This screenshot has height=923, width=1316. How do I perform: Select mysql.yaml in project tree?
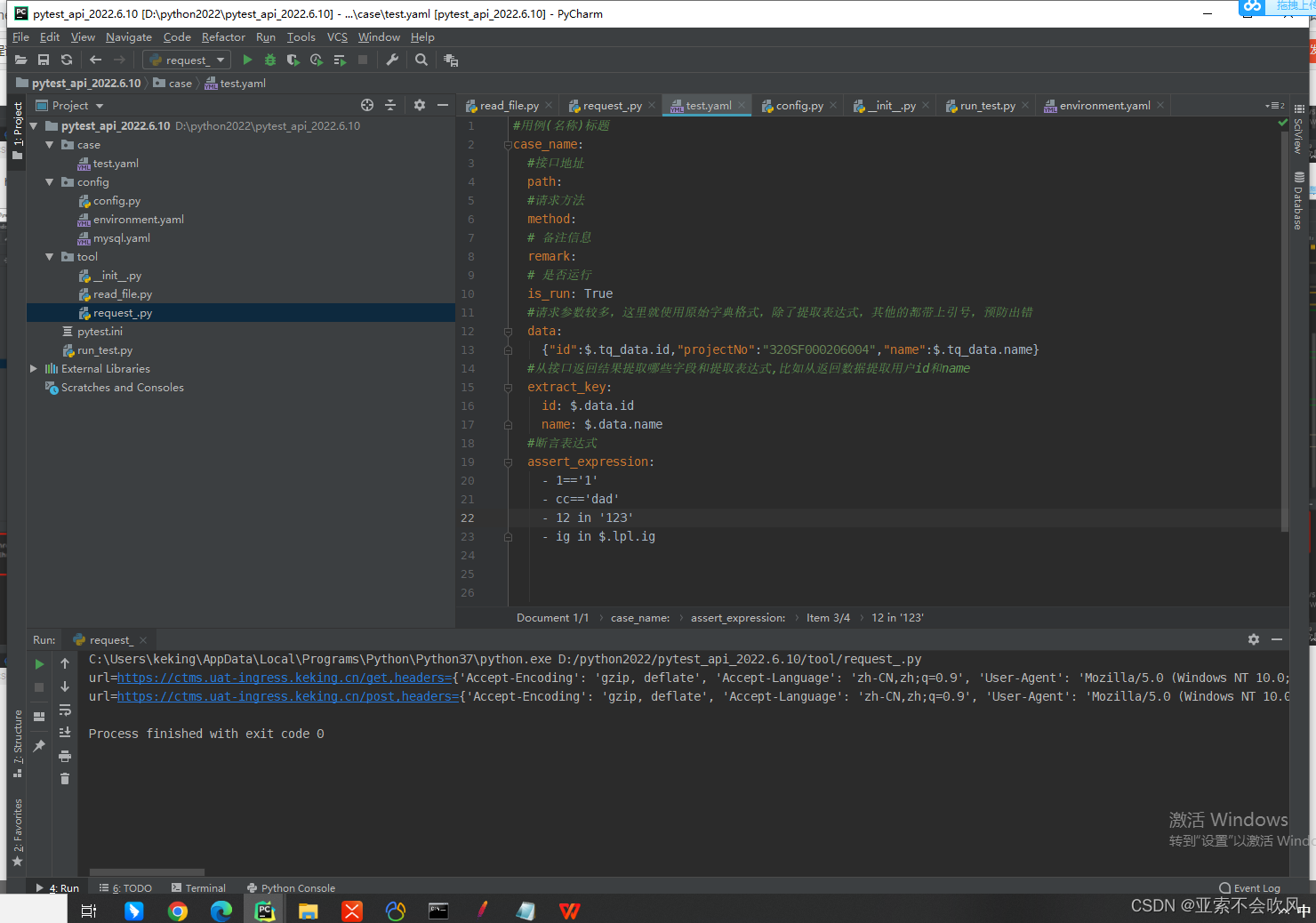tap(122, 238)
